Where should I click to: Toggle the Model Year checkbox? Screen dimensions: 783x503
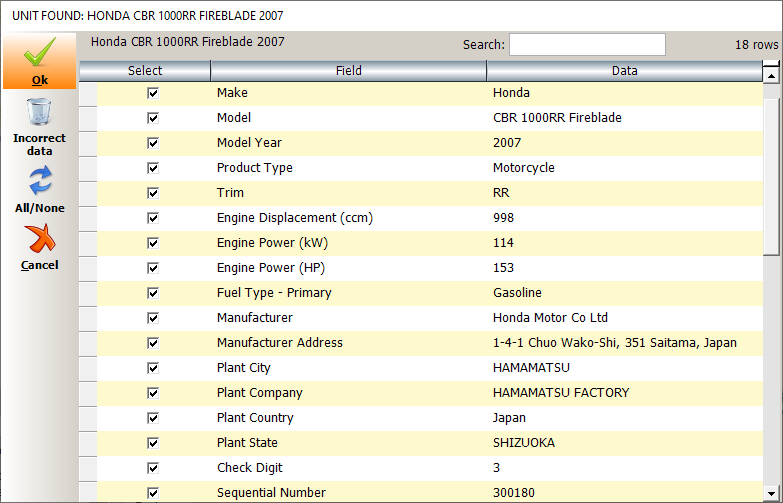pyautogui.click(x=153, y=143)
